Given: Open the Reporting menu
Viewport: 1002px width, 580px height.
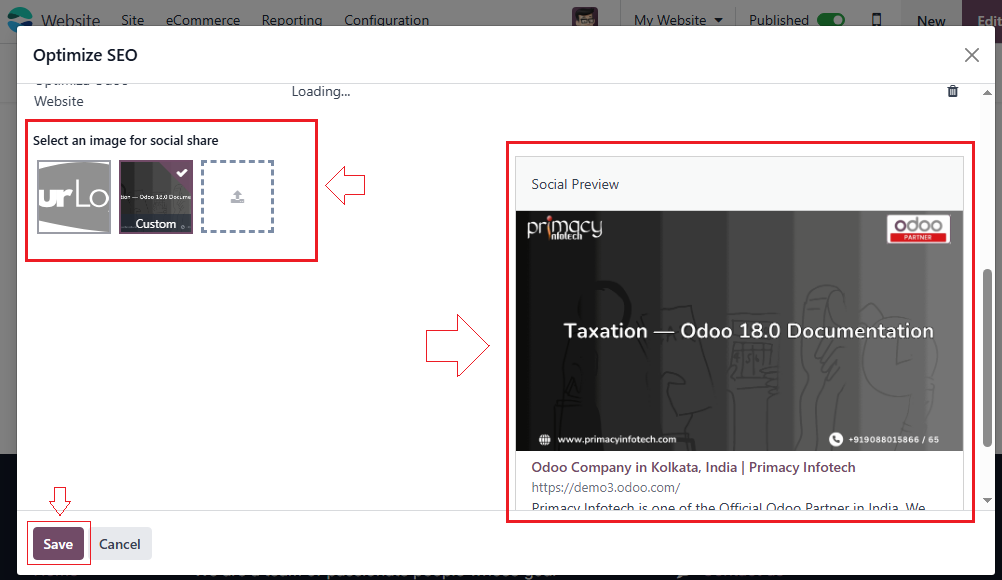Looking at the screenshot, I should click(291, 19).
